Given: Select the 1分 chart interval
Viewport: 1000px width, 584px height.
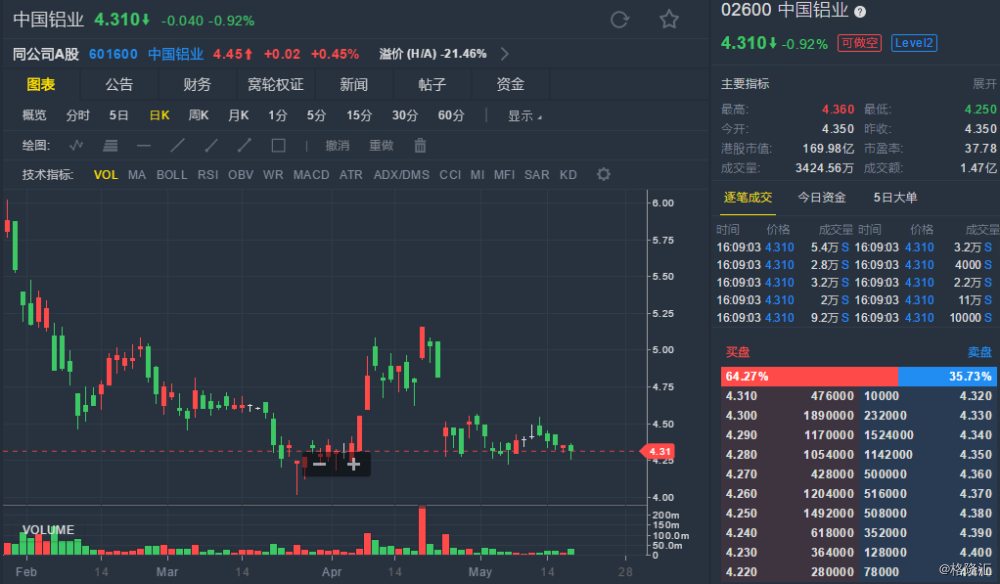Looking at the screenshot, I should 277,115.
